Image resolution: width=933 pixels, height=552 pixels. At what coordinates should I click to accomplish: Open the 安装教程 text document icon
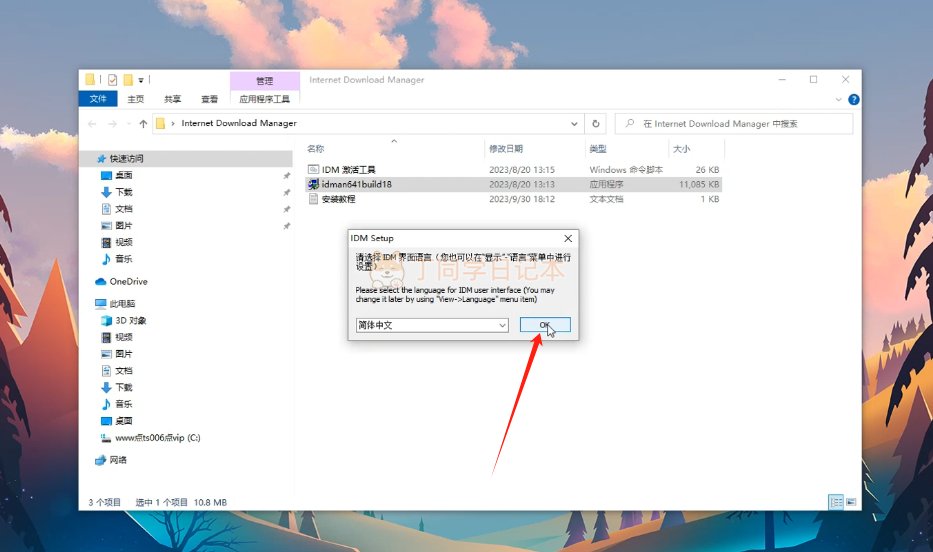[313, 199]
